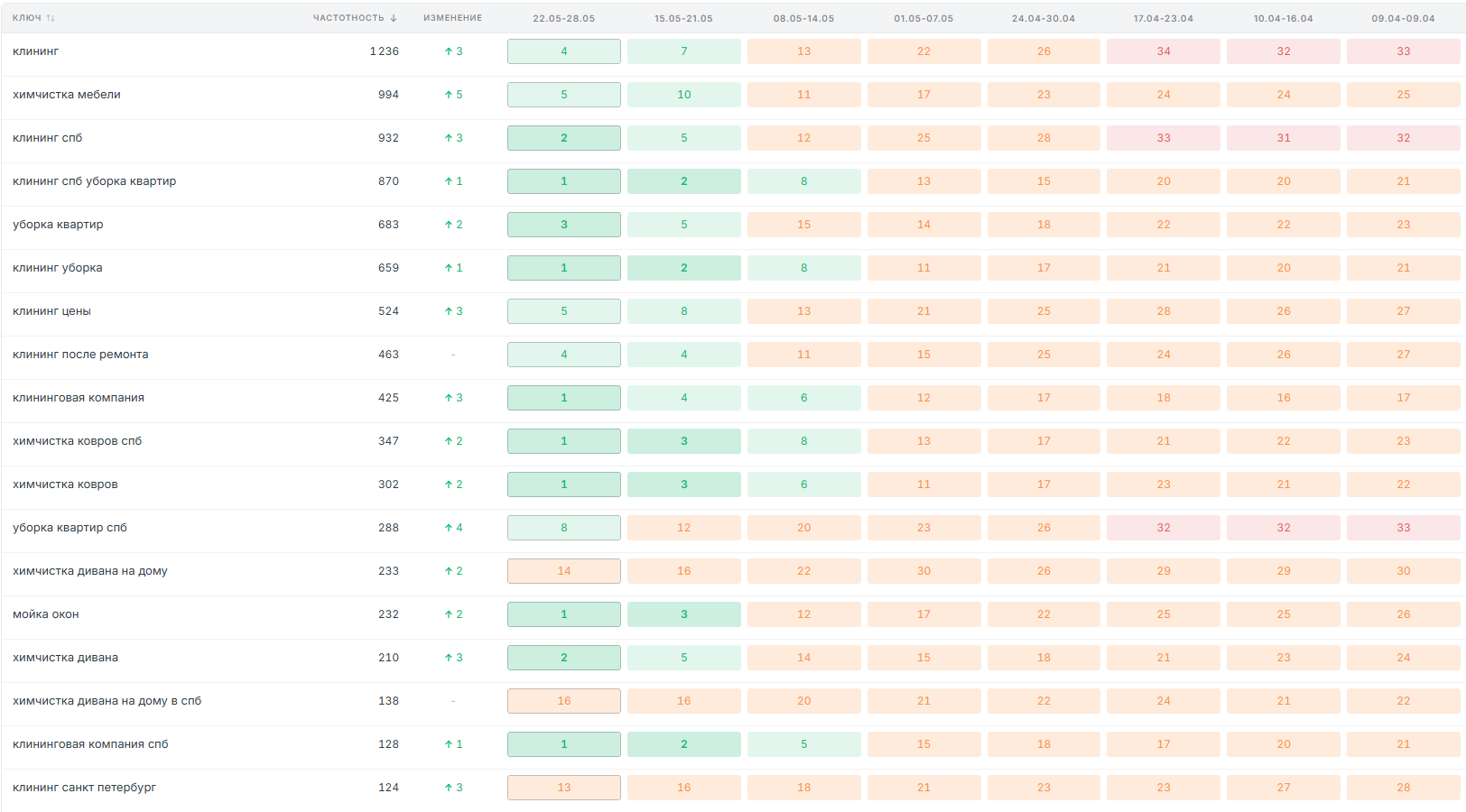Click position 4 cell for клининг in 22.05-28.05
Viewport: 1466px width, 812px height.
[x=564, y=51]
